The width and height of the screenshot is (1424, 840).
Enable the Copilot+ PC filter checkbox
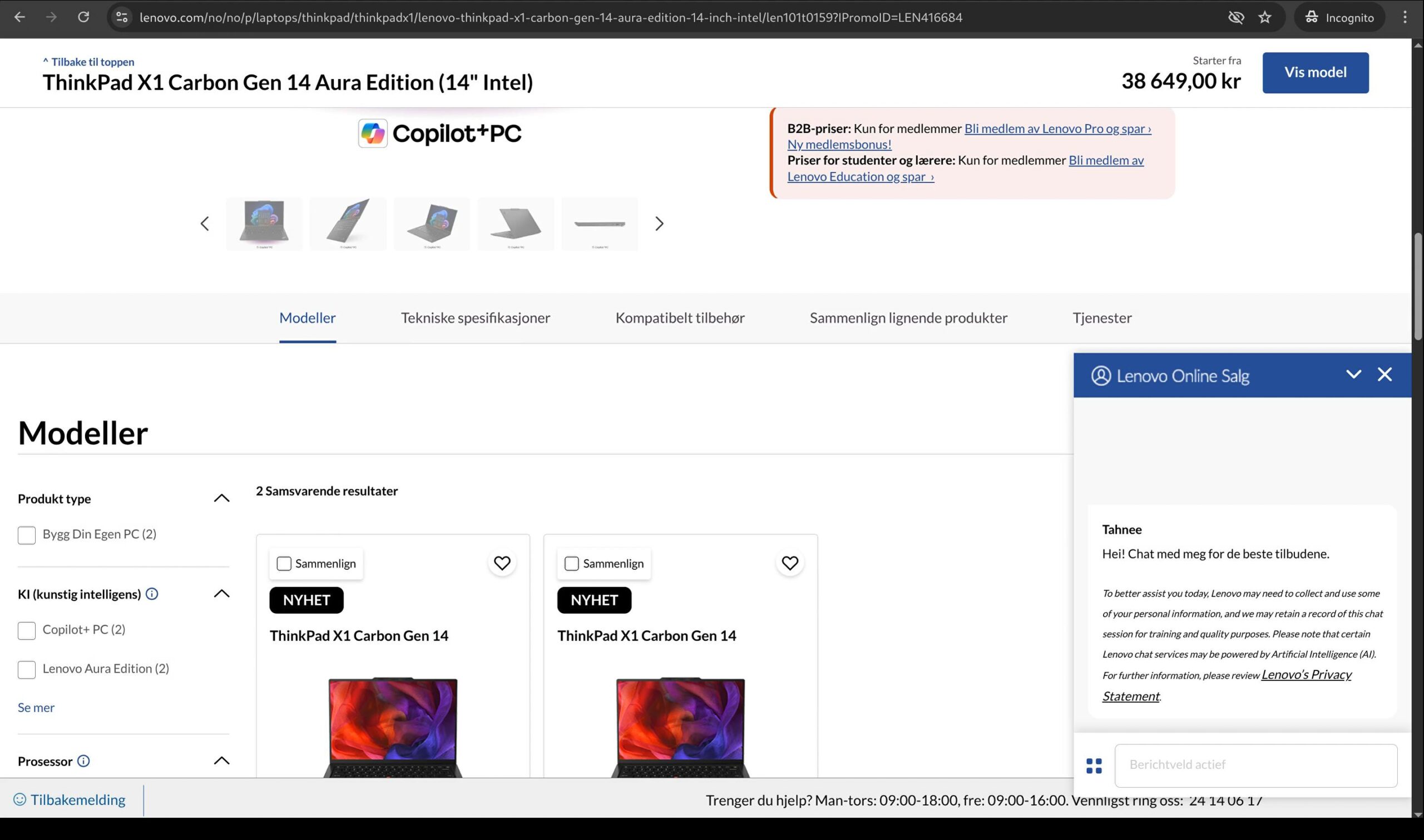(x=27, y=630)
